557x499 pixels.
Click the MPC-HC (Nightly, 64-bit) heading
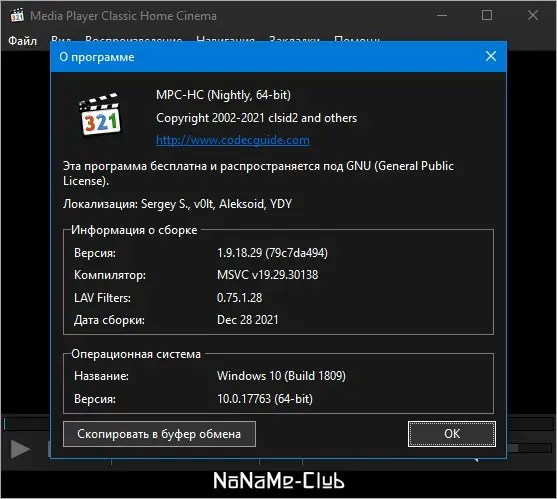223,95
